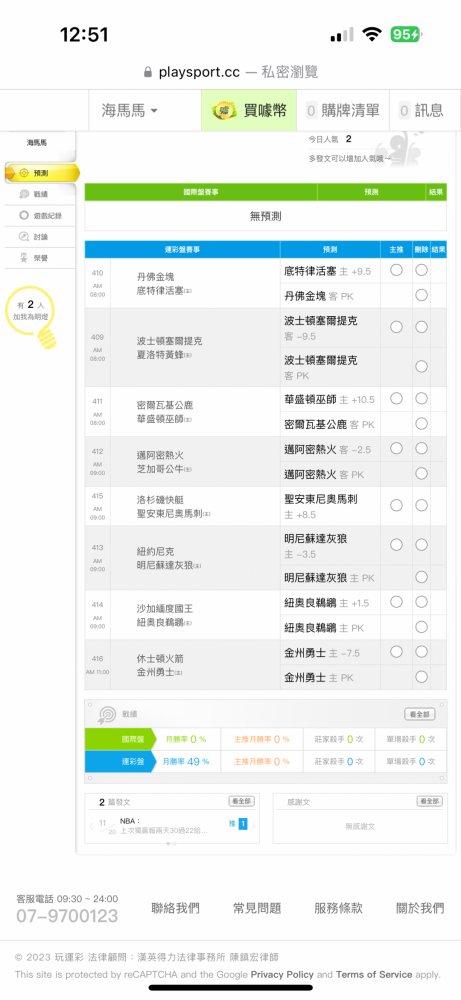Select 刪除 radio for 丹佛金塊 客 PK
This screenshot has width=461, height=1000.
point(421,295)
